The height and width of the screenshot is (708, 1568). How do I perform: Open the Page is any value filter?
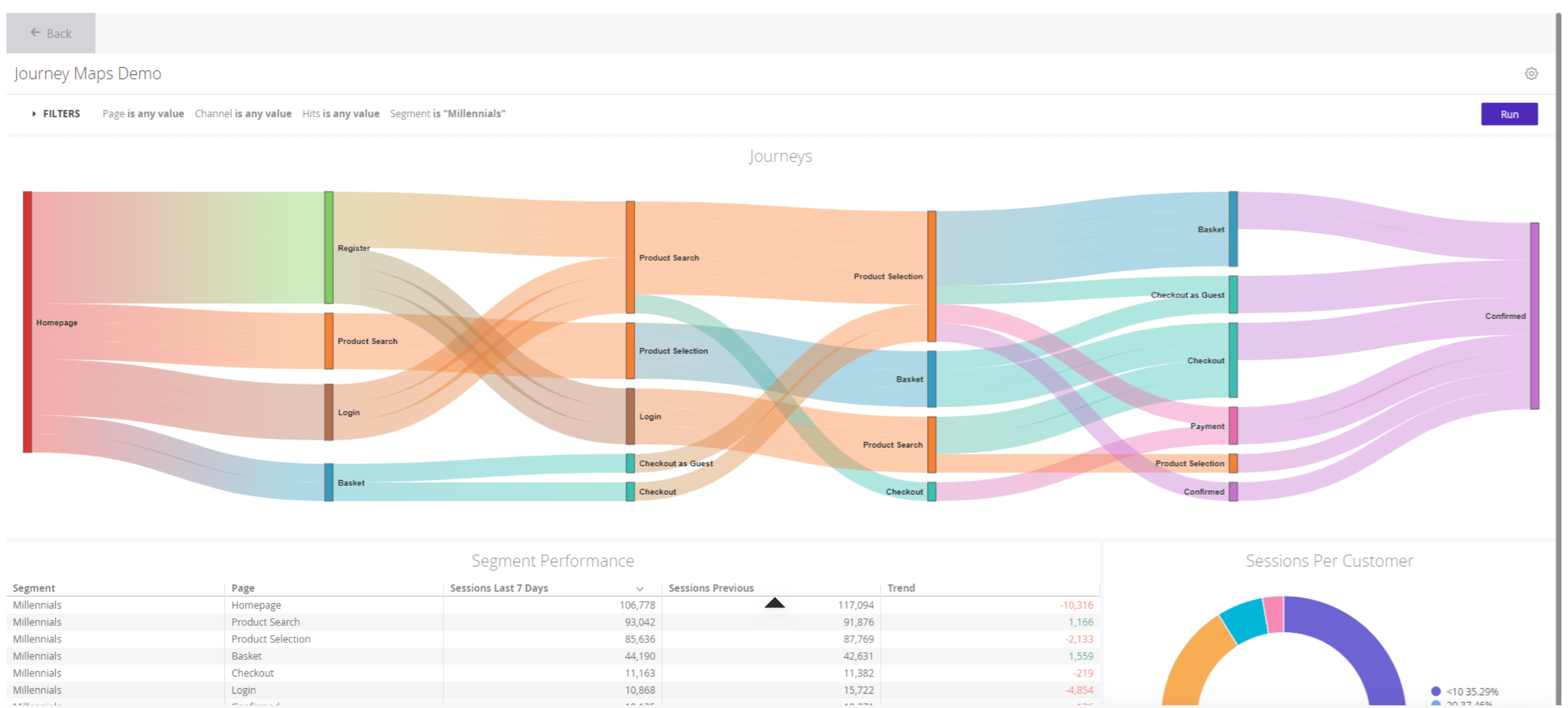pyautogui.click(x=143, y=114)
